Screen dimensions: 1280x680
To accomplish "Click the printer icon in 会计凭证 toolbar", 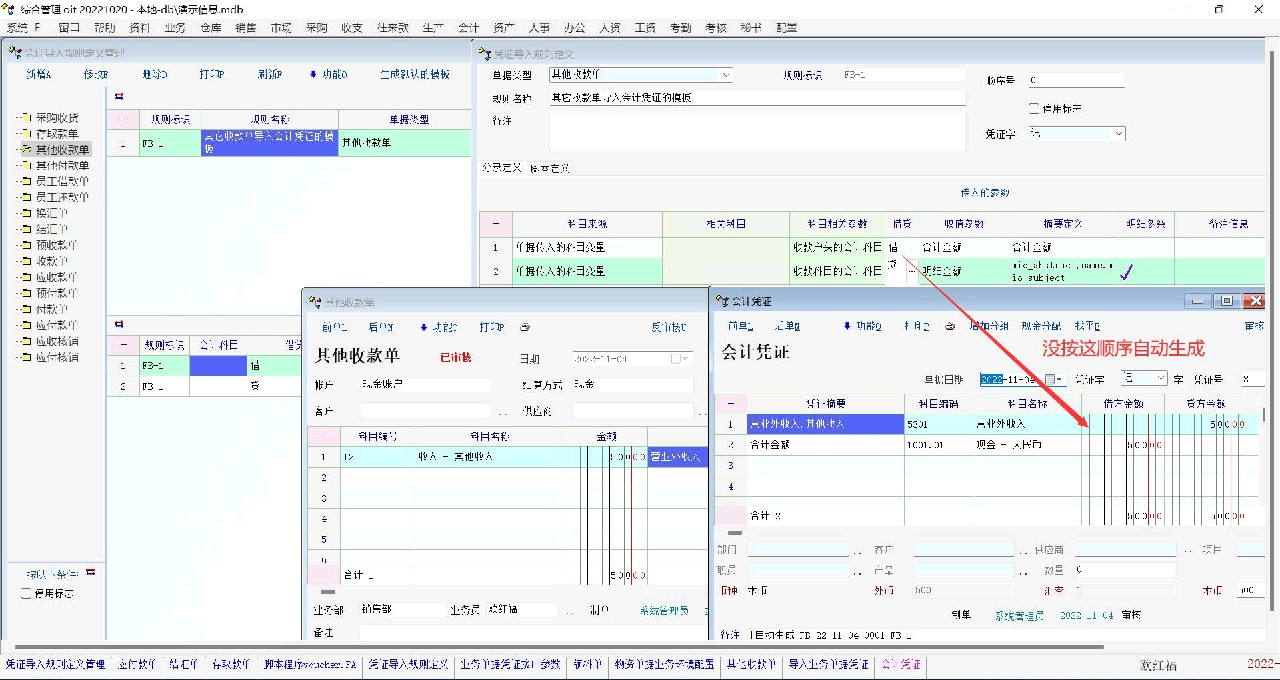I will tap(950, 326).
